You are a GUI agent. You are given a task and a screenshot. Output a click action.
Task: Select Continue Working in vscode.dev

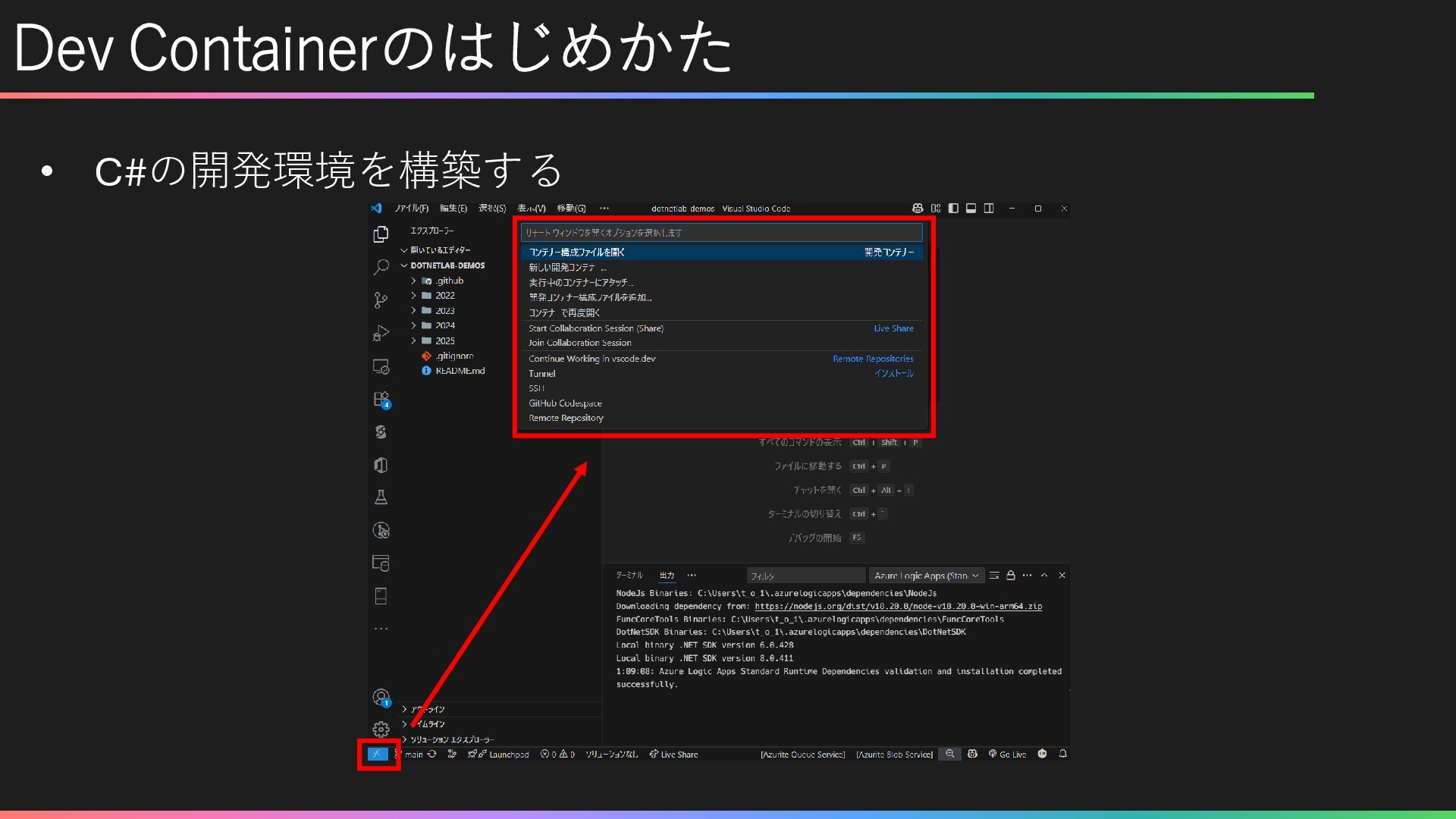click(722, 359)
